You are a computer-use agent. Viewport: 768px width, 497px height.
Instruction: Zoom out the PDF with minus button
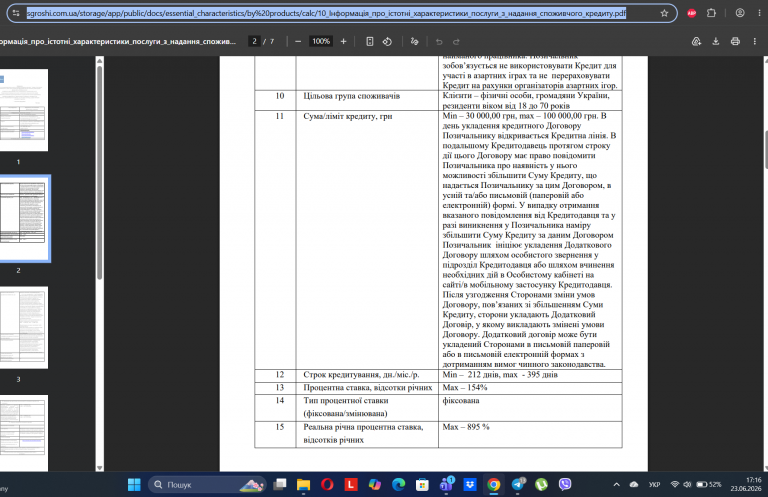tap(298, 42)
